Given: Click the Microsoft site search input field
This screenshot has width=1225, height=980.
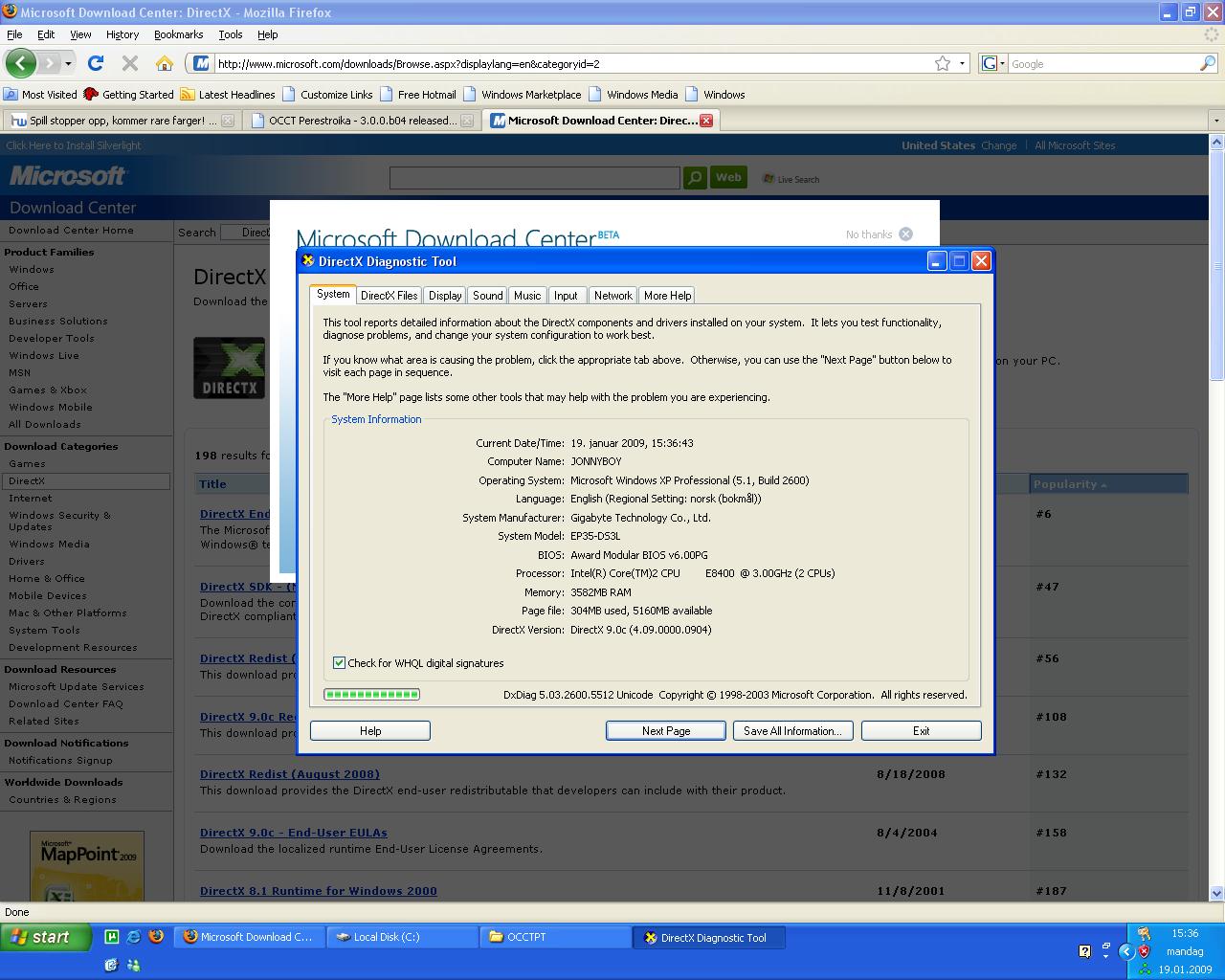Looking at the screenshot, I should coord(534,178).
